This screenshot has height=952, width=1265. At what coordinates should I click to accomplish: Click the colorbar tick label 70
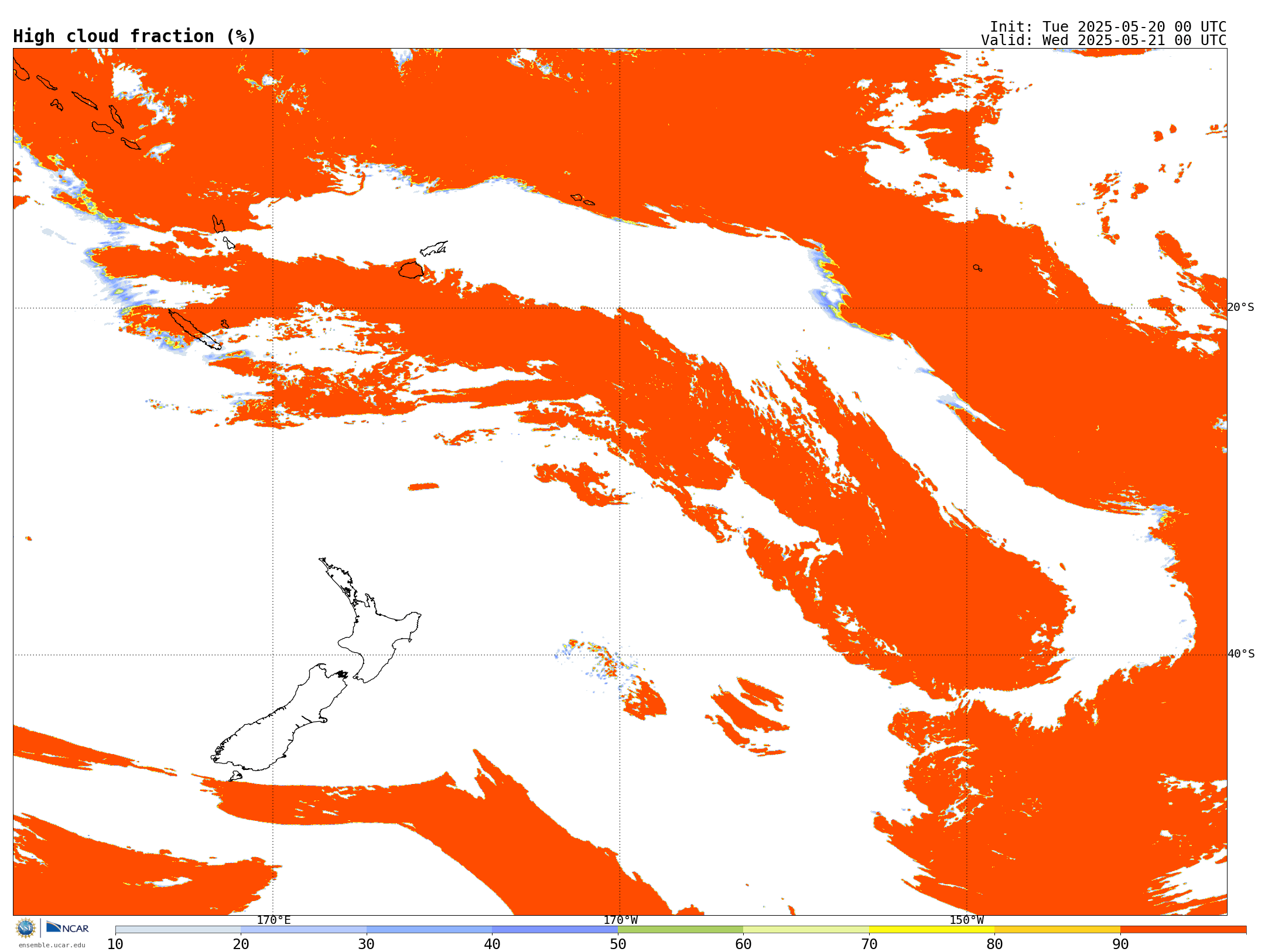869,944
